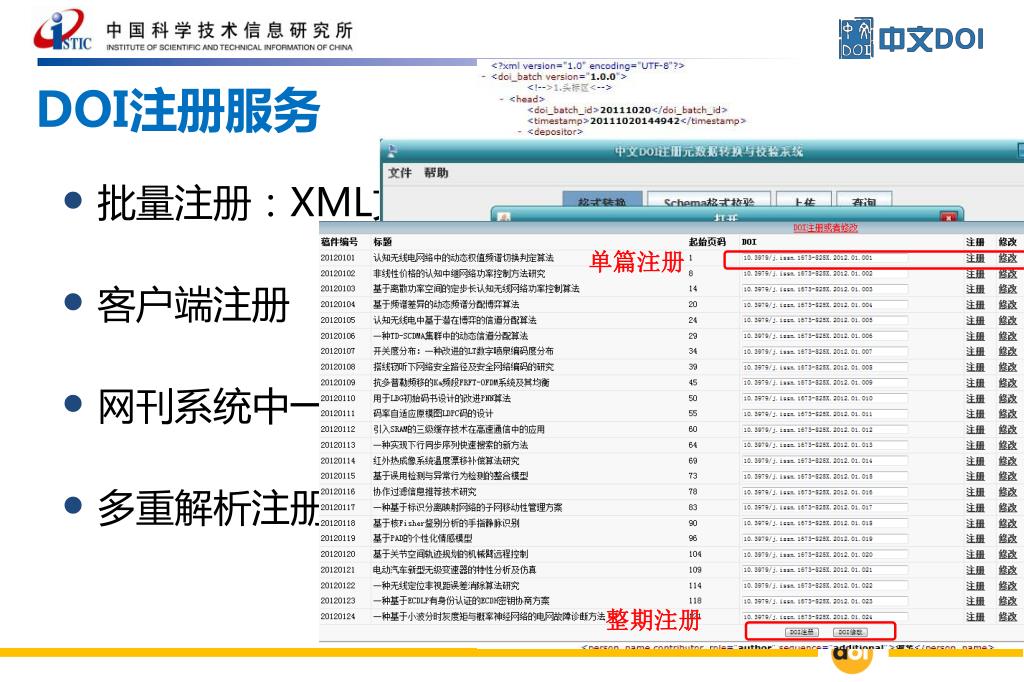Open the DOI注册或者修改 red link

(825, 228)
